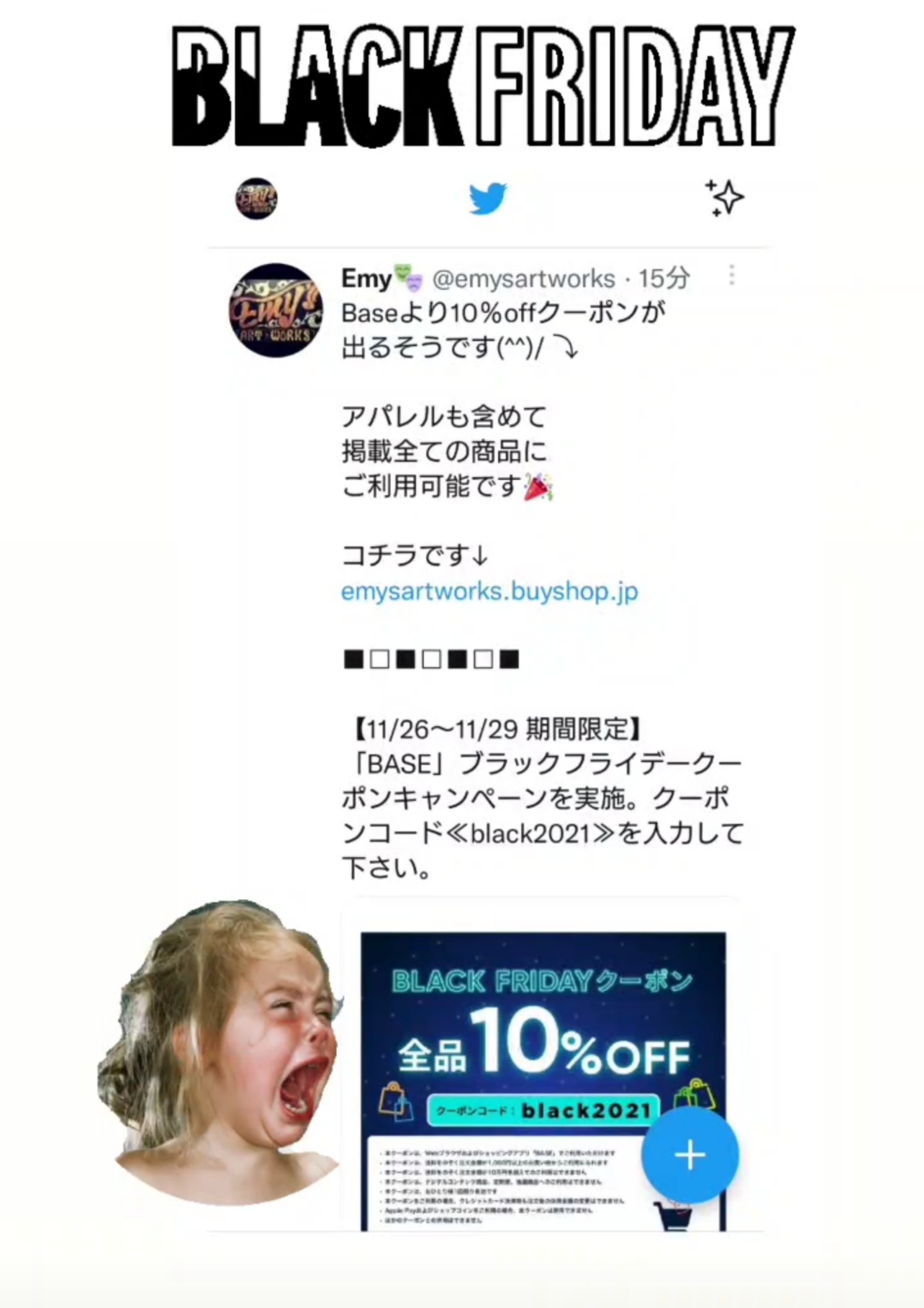Viewport: 924px width, 1308px height.
Task: Open emysartworks.buyshop.jp link
Action: [490, 592]
